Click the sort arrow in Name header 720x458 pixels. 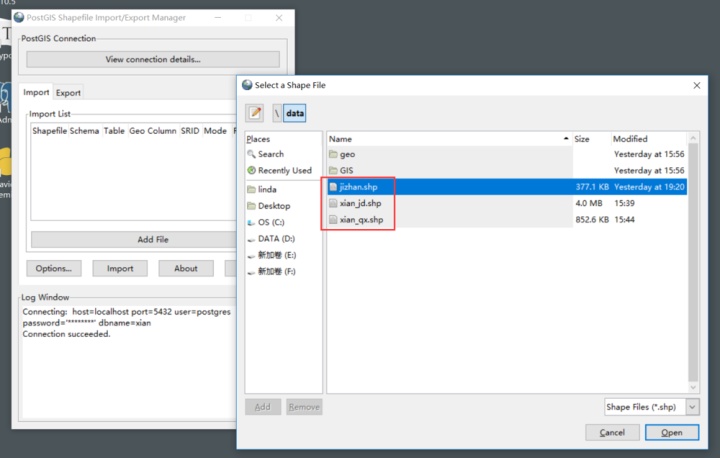[566, 139]
